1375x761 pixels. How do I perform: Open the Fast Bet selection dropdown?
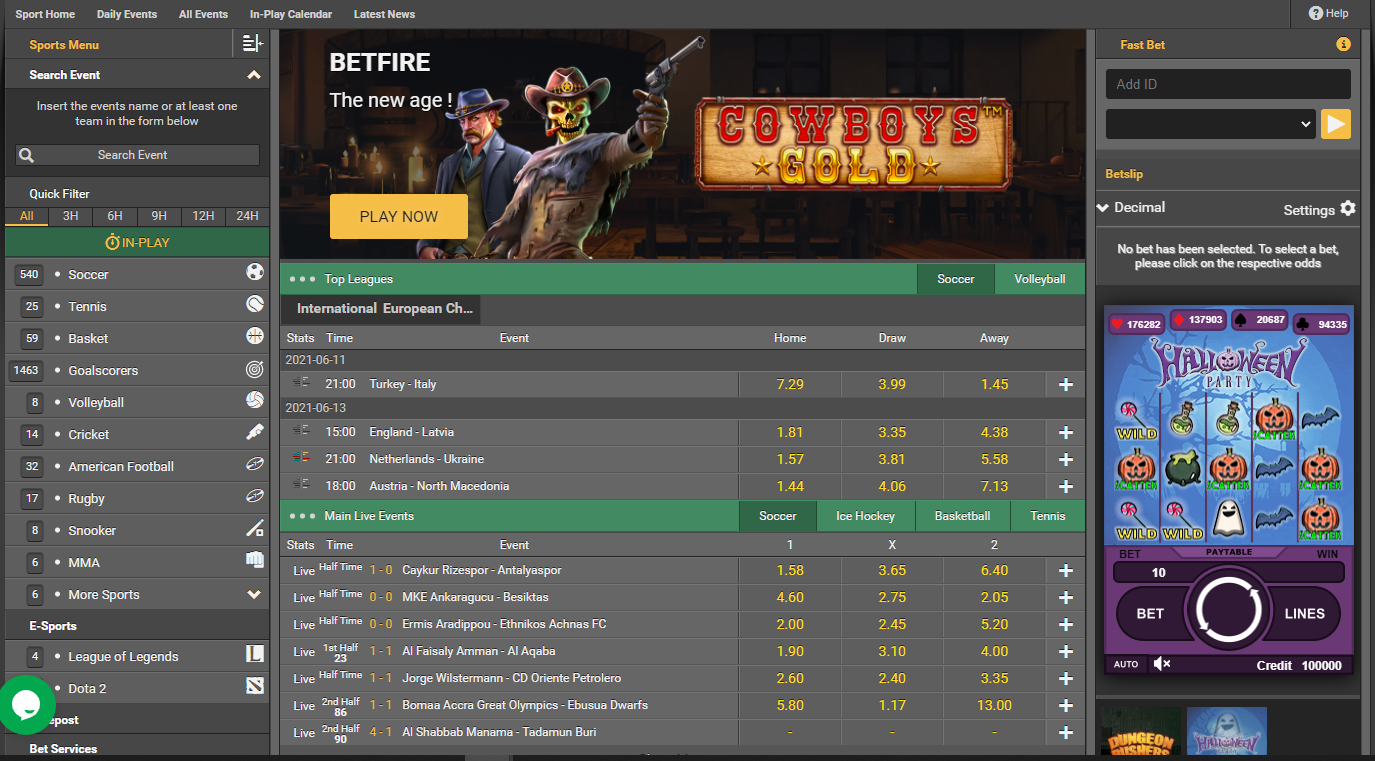(x=1210, y=124)
